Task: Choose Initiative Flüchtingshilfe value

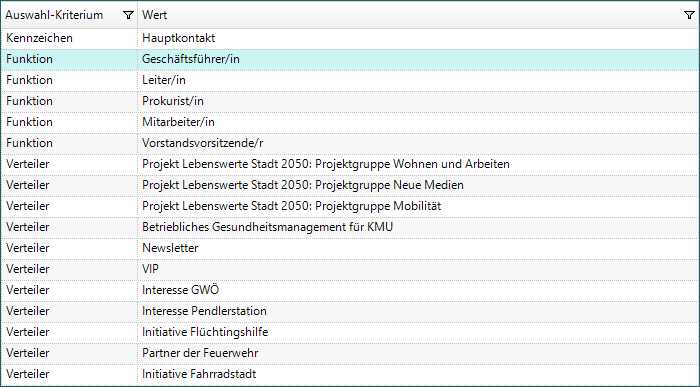Action: pyautogui.click(x=418, y=332)
